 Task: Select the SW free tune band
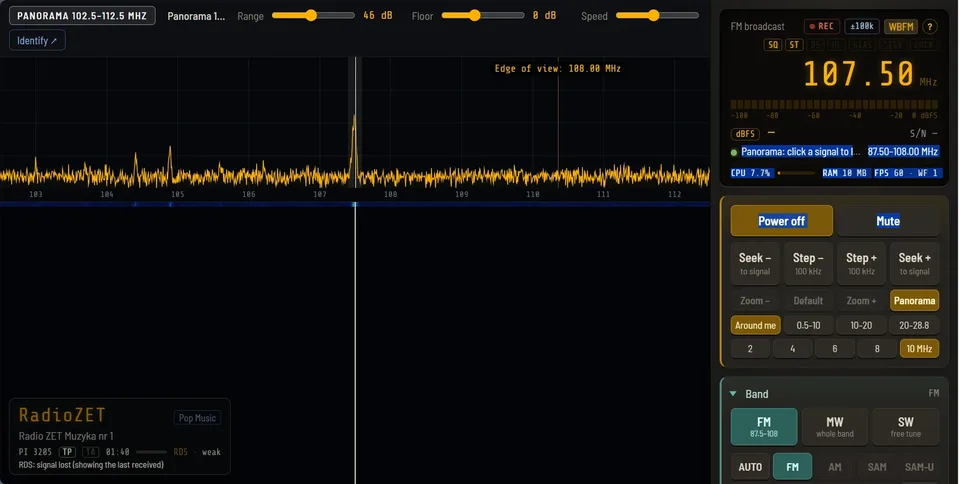[x=906, y=426]
